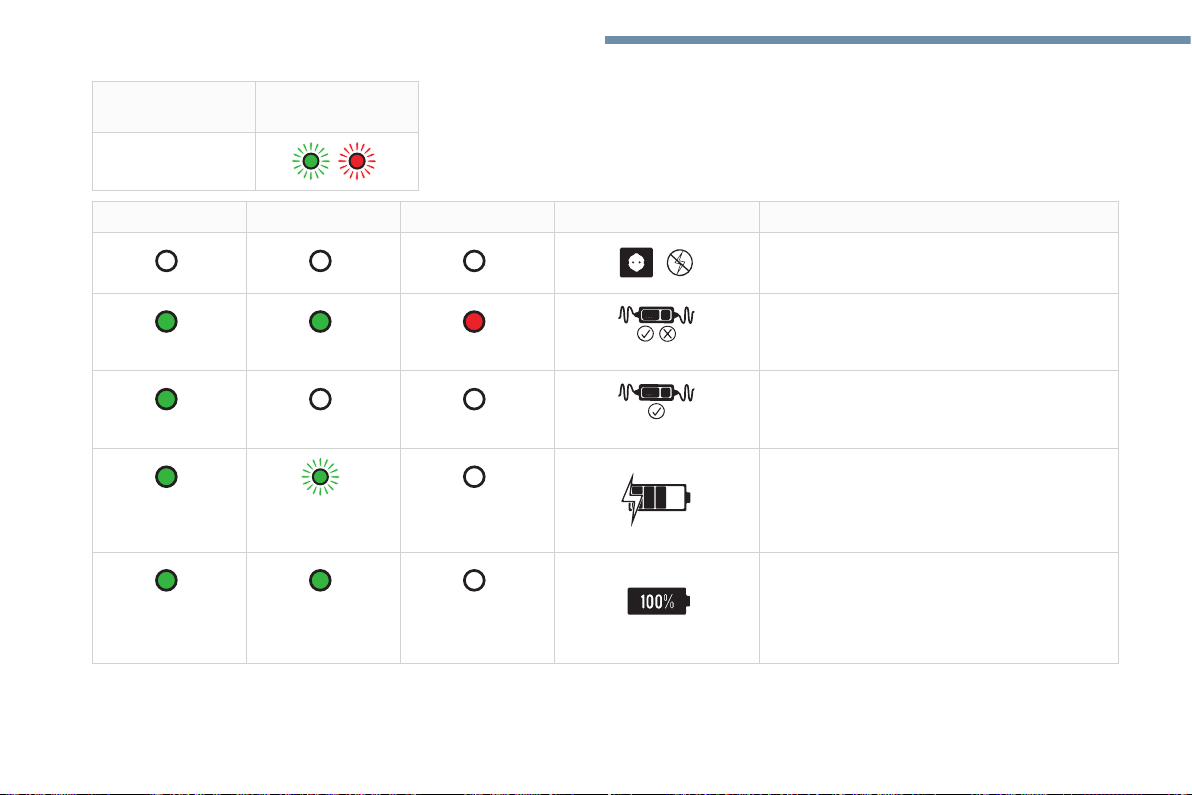Click the small cross circle under control box
This screenshot has width=1192, height=795.
click(667, 334)
